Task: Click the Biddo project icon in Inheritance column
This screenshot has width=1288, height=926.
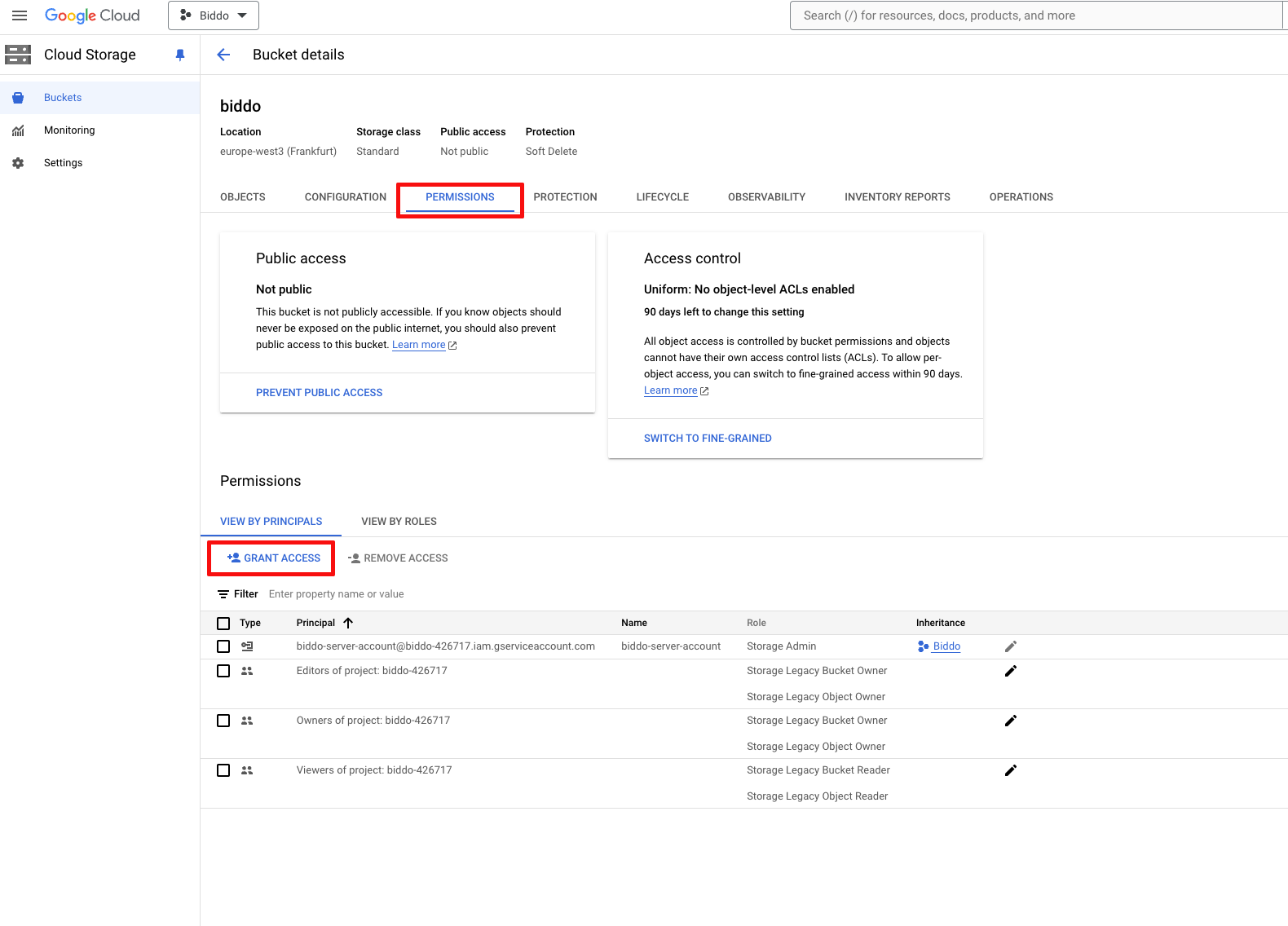Action: [x=924, y=646]
